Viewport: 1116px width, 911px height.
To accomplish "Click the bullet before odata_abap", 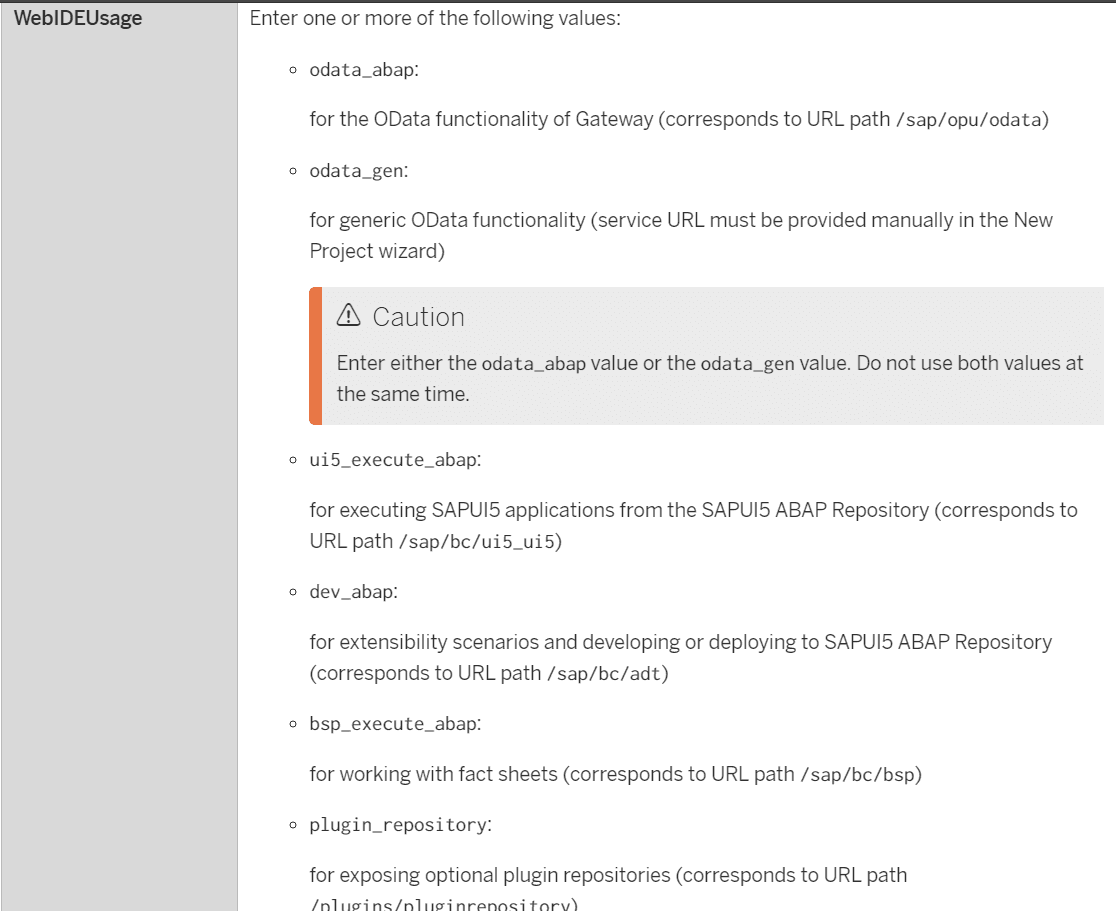I will coord(293,70).
